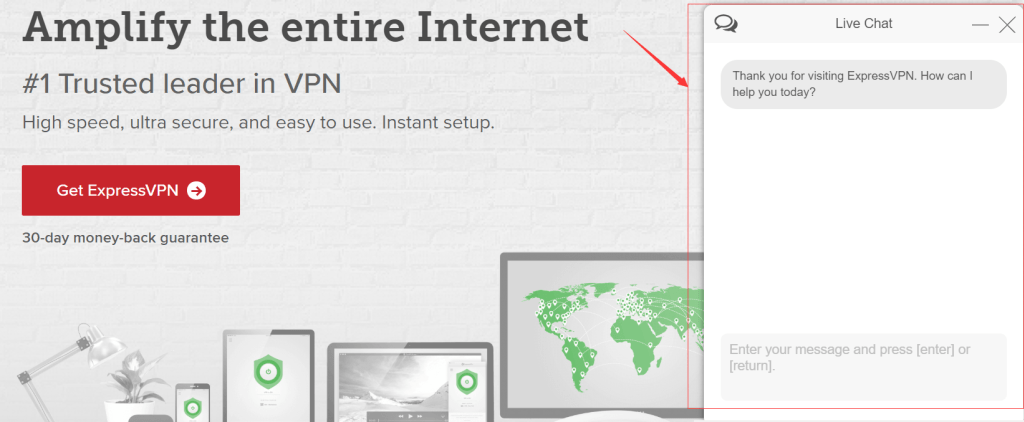
Task: Click the Get ExpressVPN button
Action: (131, 190)
